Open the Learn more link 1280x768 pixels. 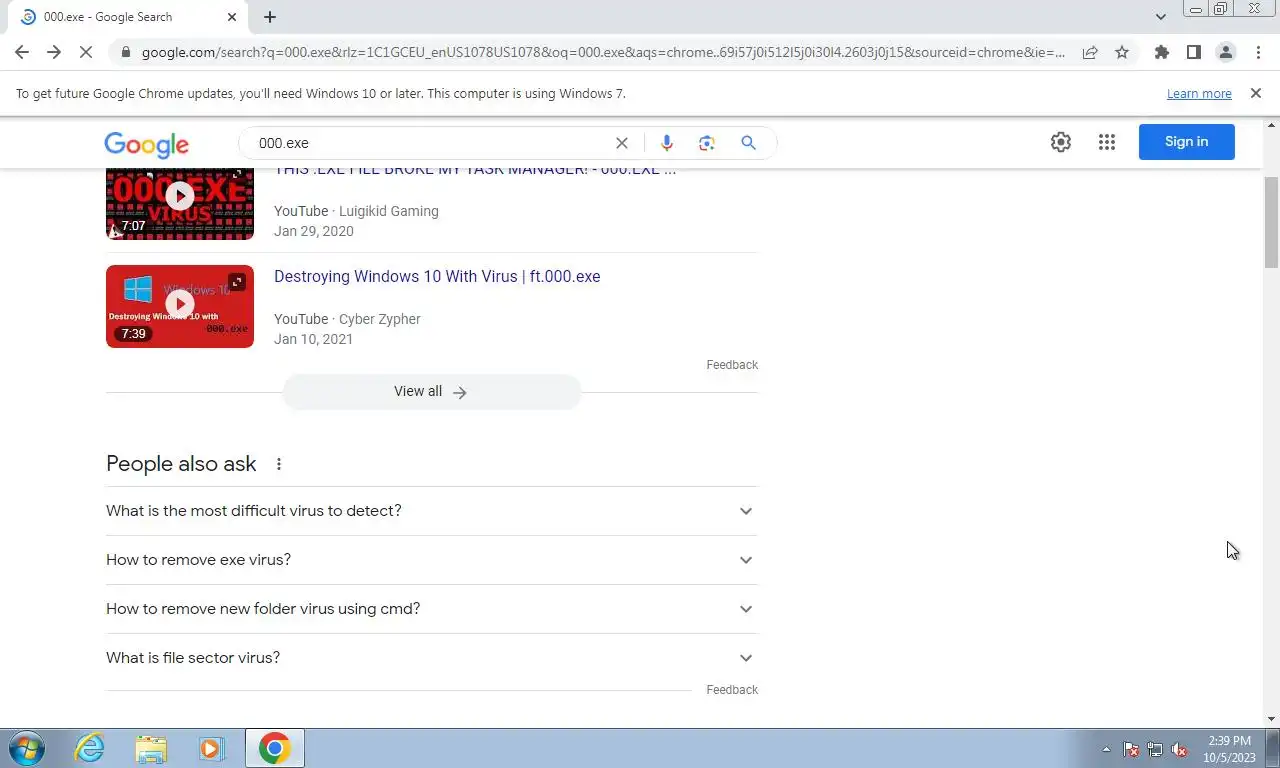[1199, 93]
